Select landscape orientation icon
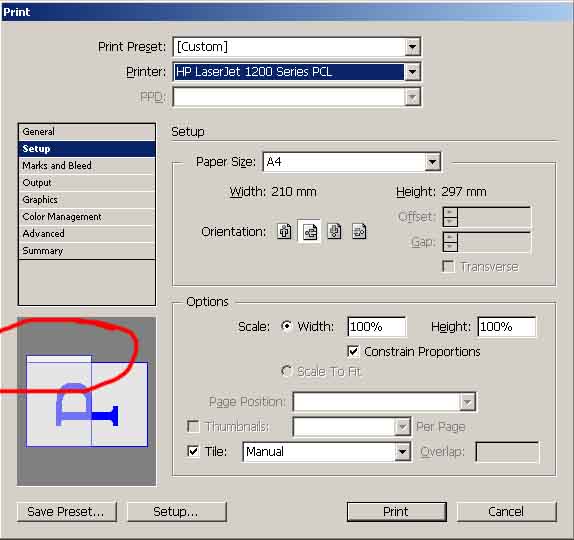The width and height of the screenshot is (574, 540). tap(310, 231)
